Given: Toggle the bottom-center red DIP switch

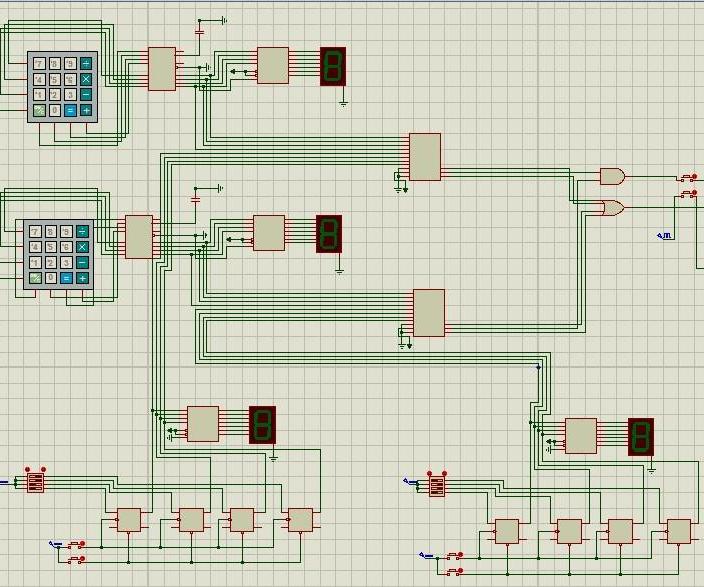Looking at the screenshot, I should [437, 486].
